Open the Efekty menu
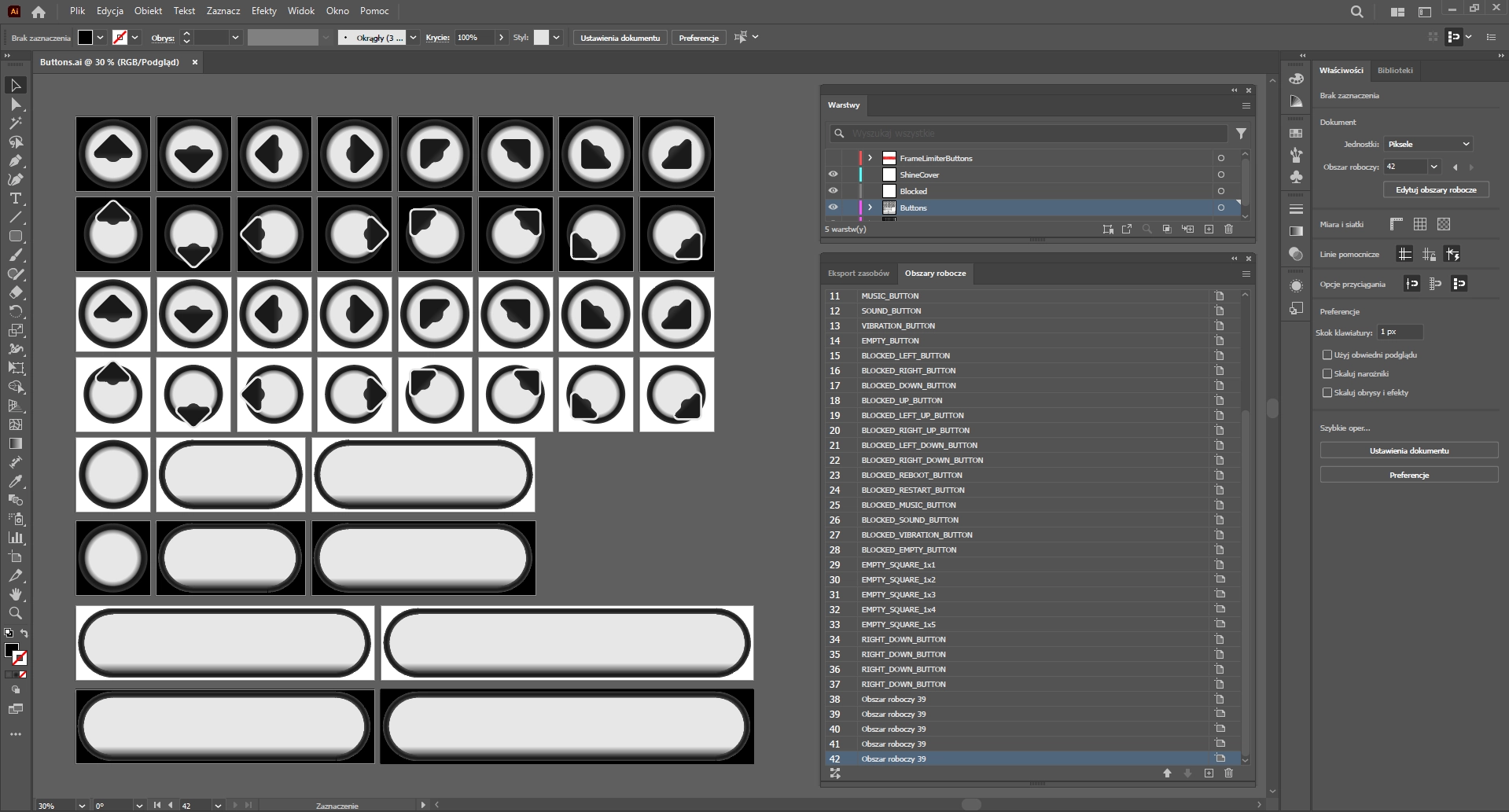 coord(263,11)
